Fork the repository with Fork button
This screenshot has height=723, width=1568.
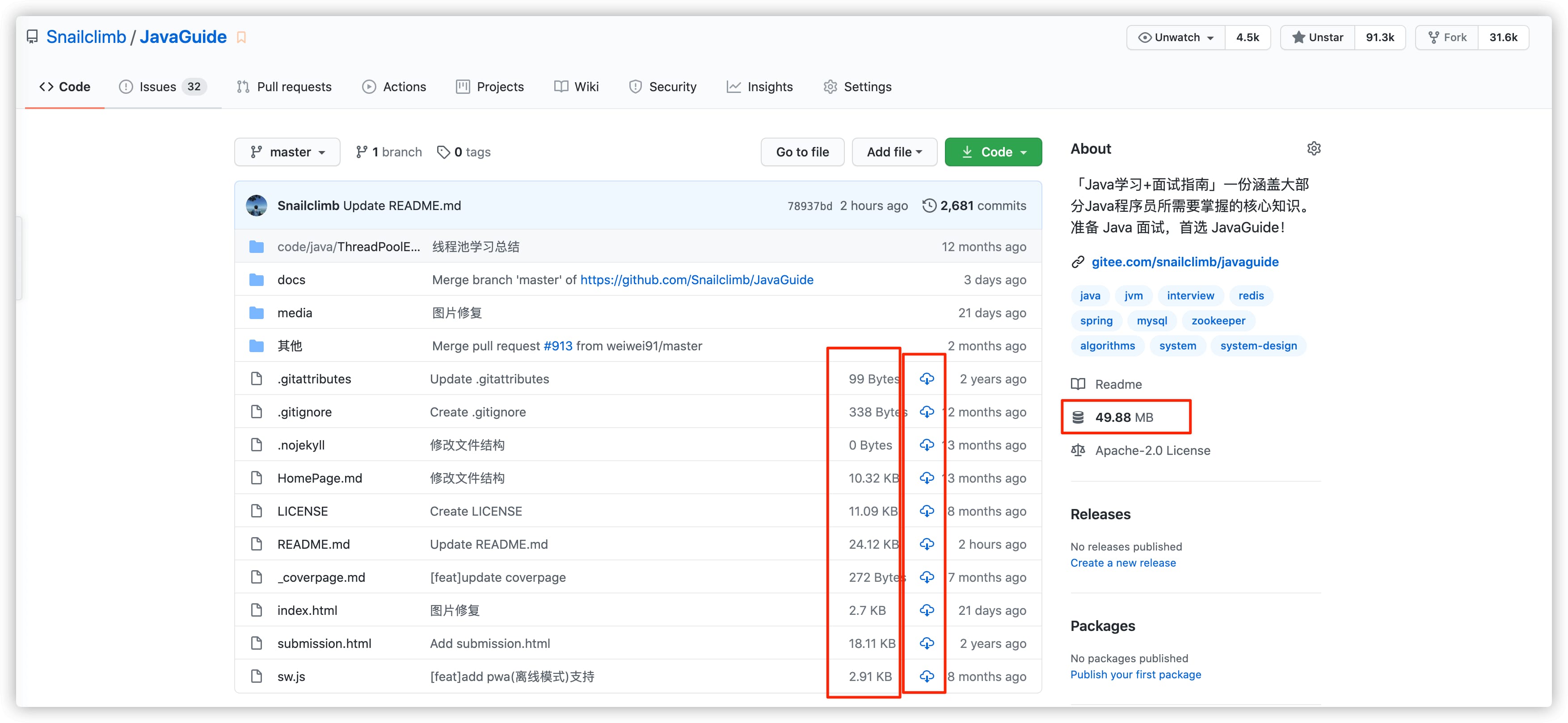pyautogui.click(x=1447, y=37)
